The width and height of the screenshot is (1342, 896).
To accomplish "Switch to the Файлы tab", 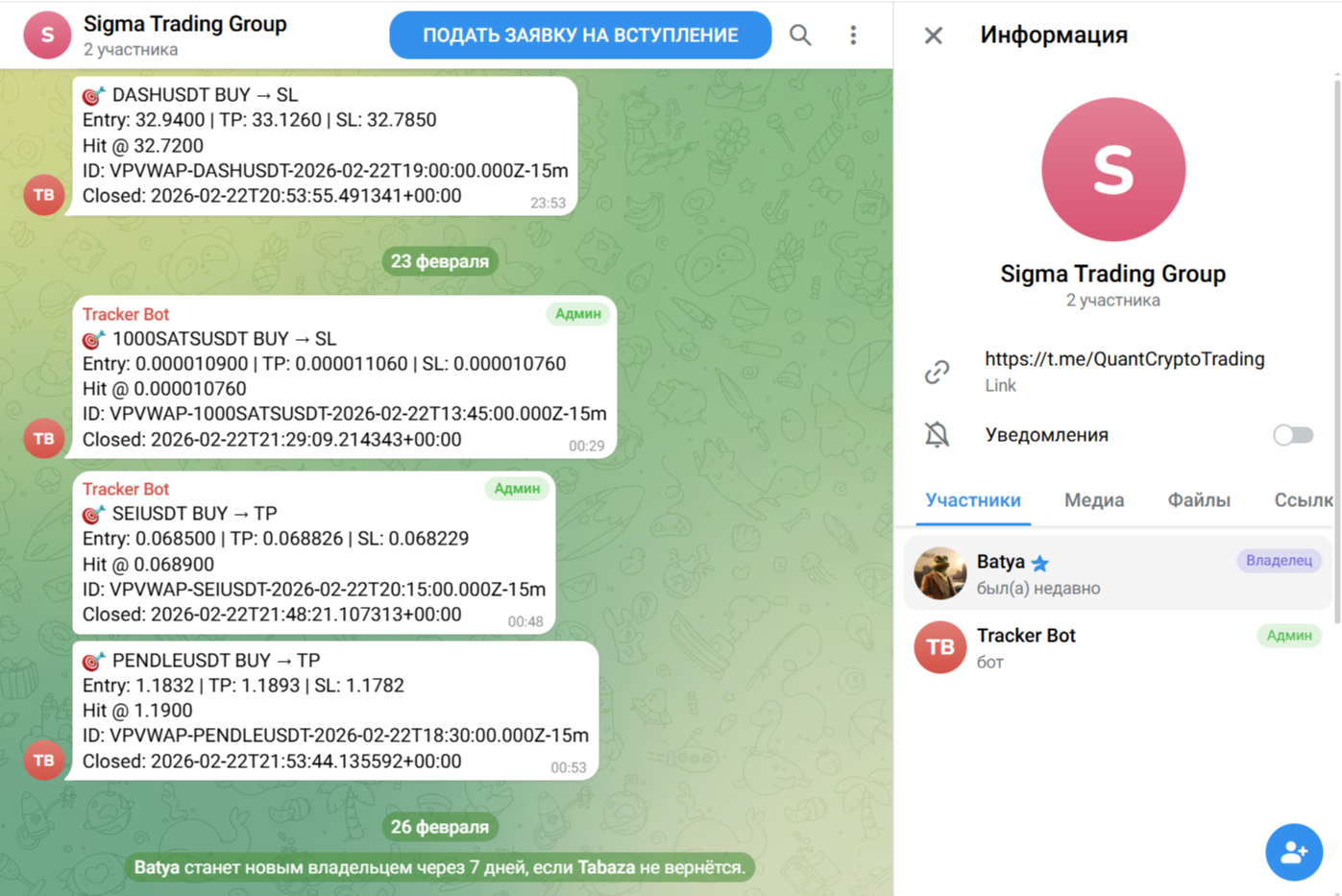I will pyautogui.click(x=1199, y=500).
